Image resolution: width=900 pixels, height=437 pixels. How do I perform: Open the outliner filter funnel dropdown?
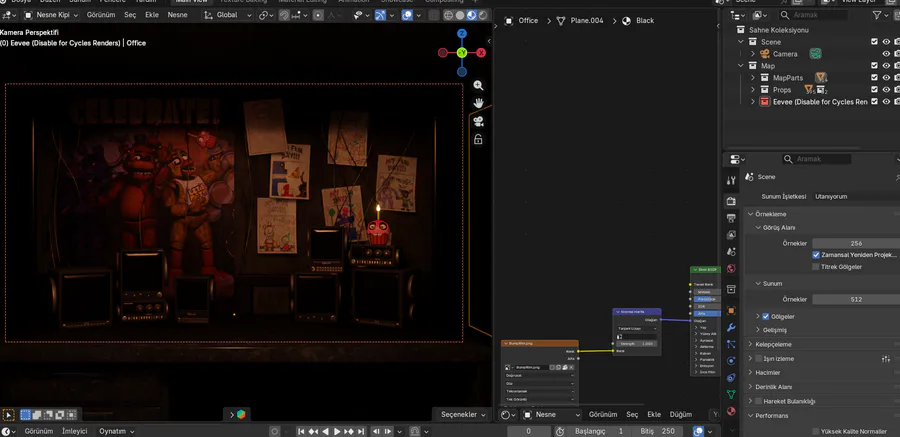(x=880, y=16)
